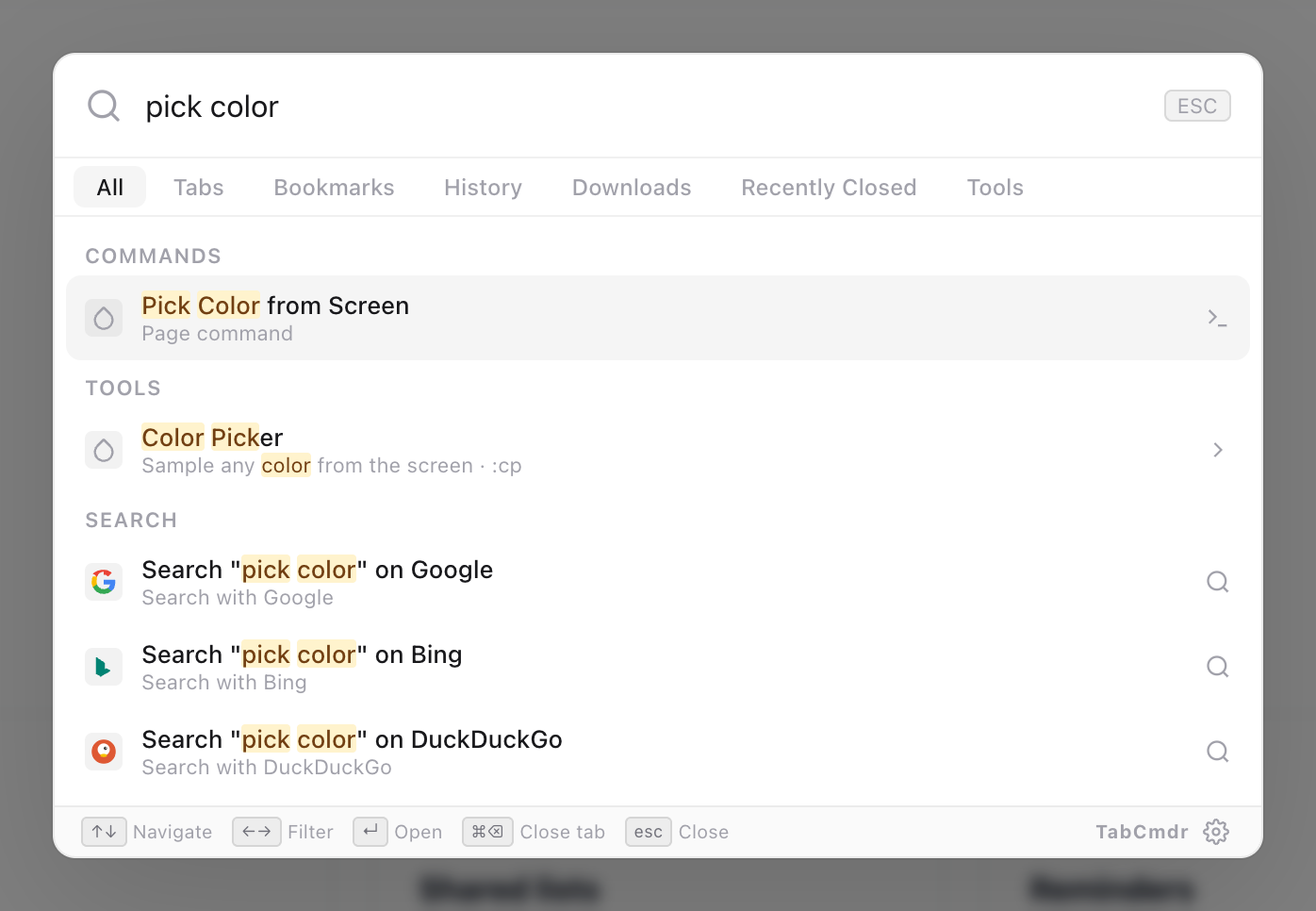The image size is (1316, 911).
Task: Click the left-right arrows Filter key hint
Action: coord(256,832)
